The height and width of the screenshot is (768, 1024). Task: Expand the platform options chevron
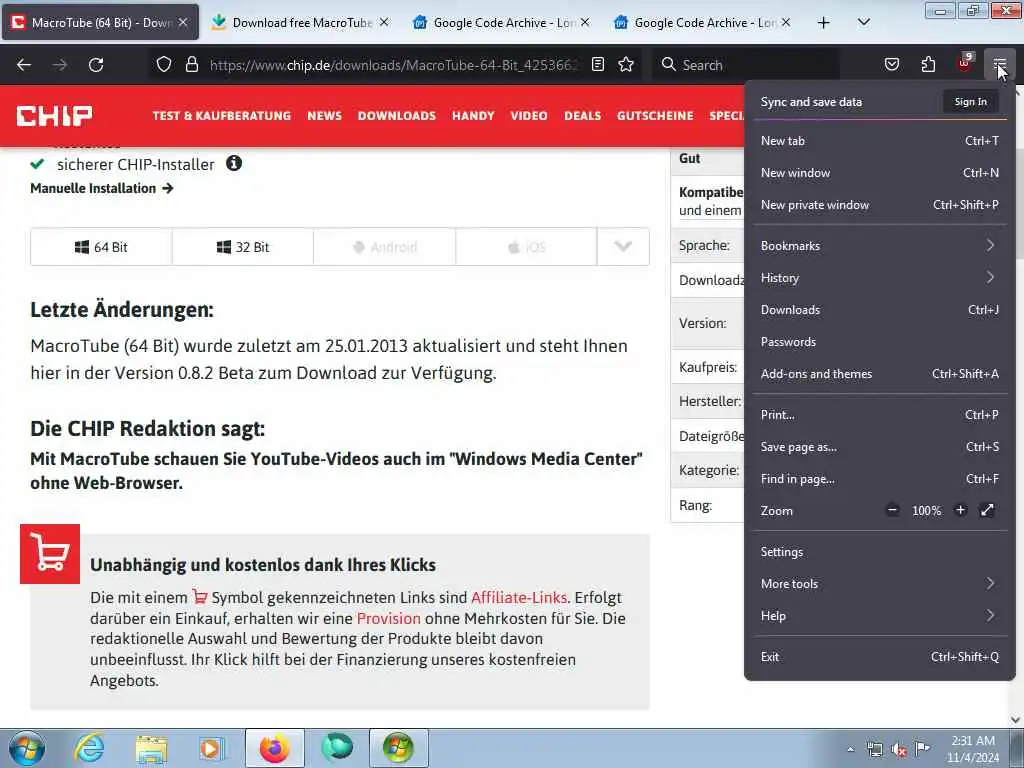pos(623,247)
